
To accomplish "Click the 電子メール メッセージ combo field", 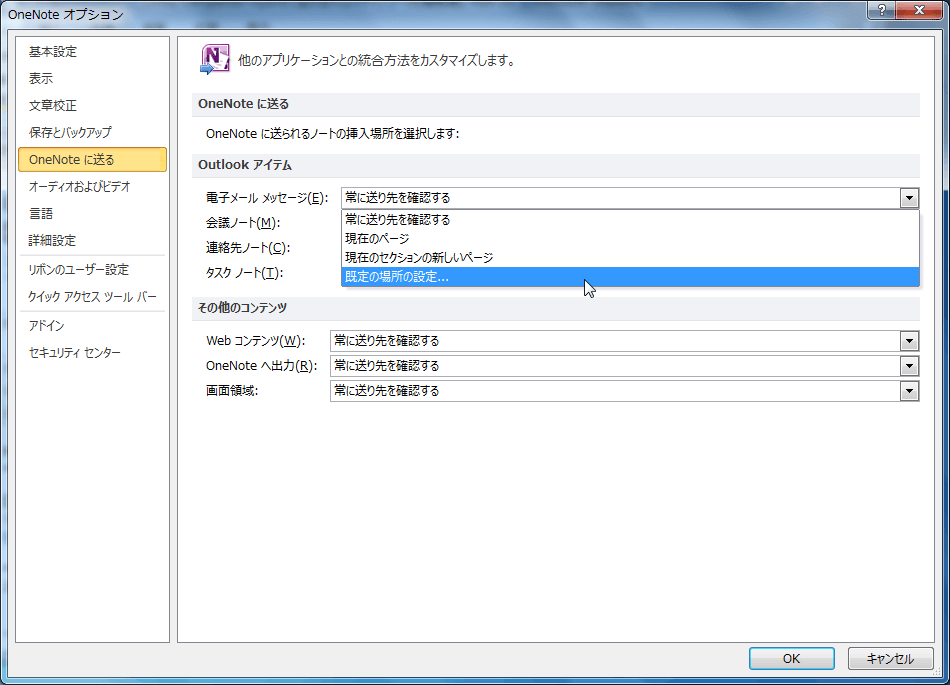I will (x=630, y=198).
